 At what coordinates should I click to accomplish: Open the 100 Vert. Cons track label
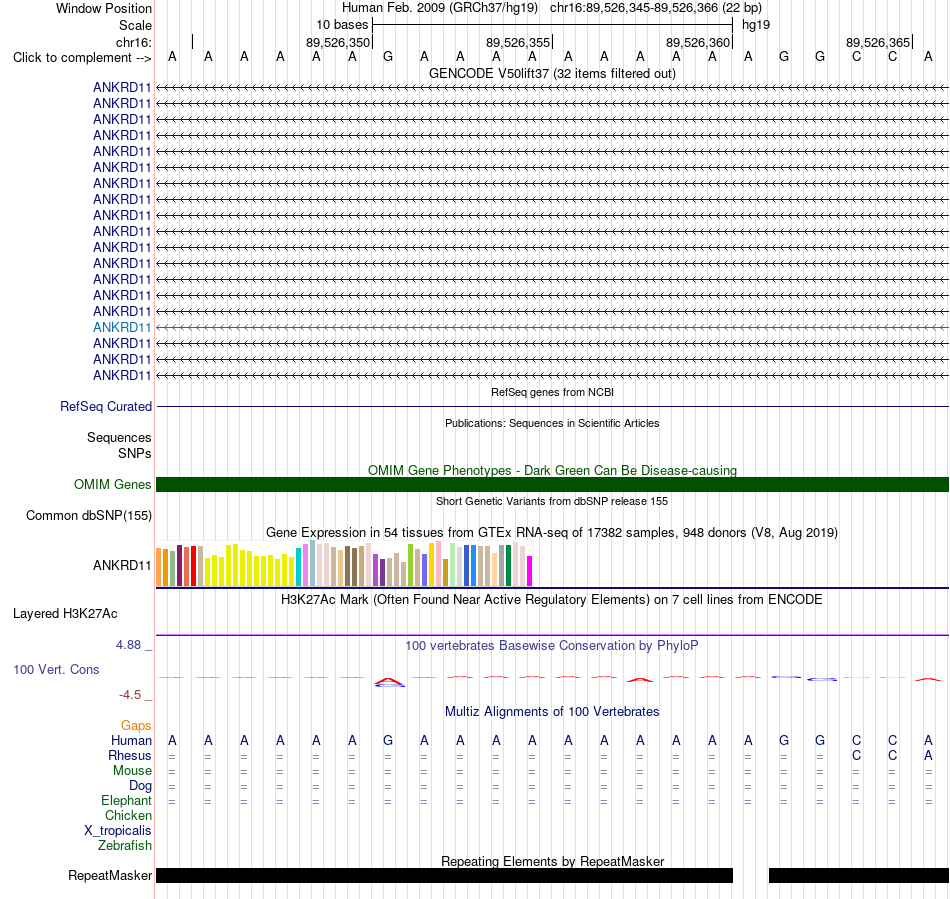56,669
